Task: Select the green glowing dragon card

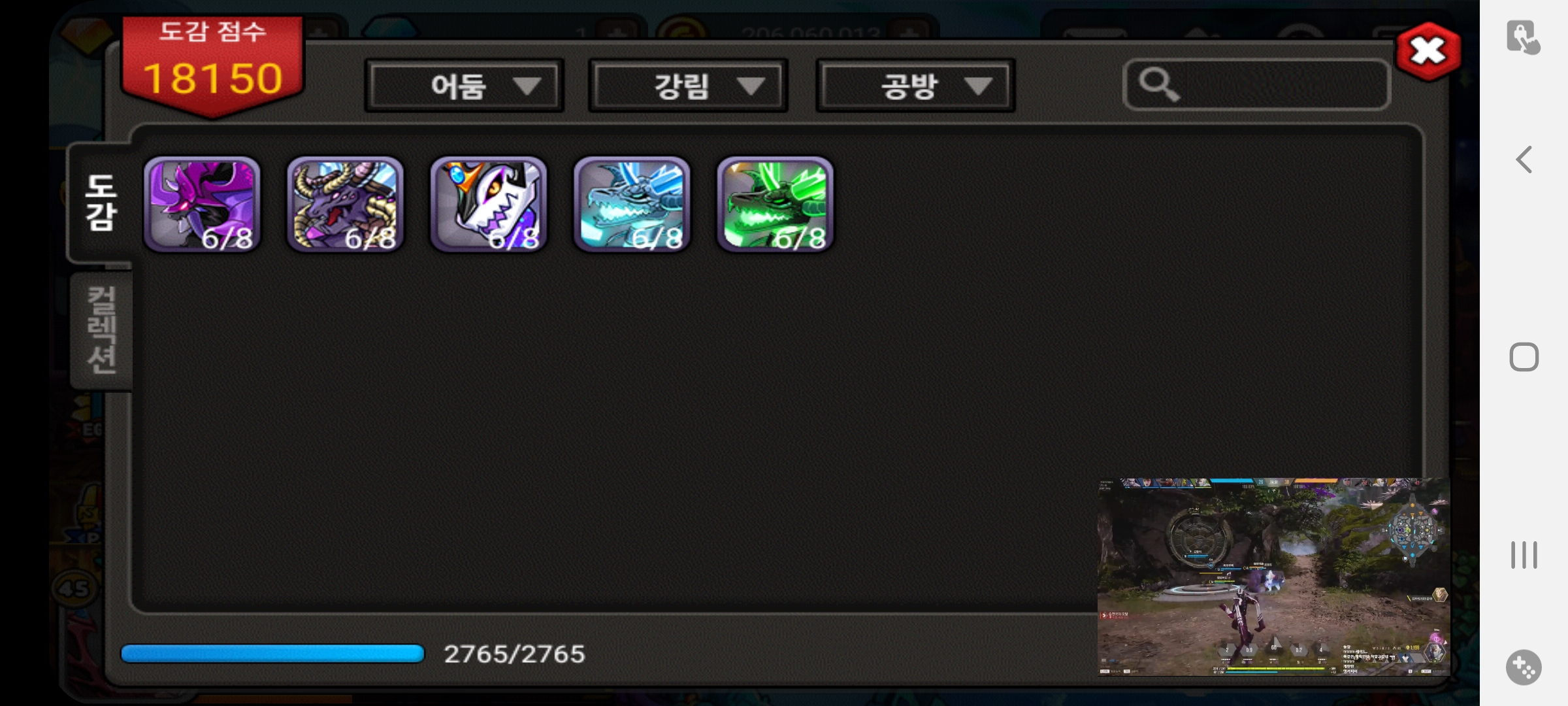Action: (775, 204)
